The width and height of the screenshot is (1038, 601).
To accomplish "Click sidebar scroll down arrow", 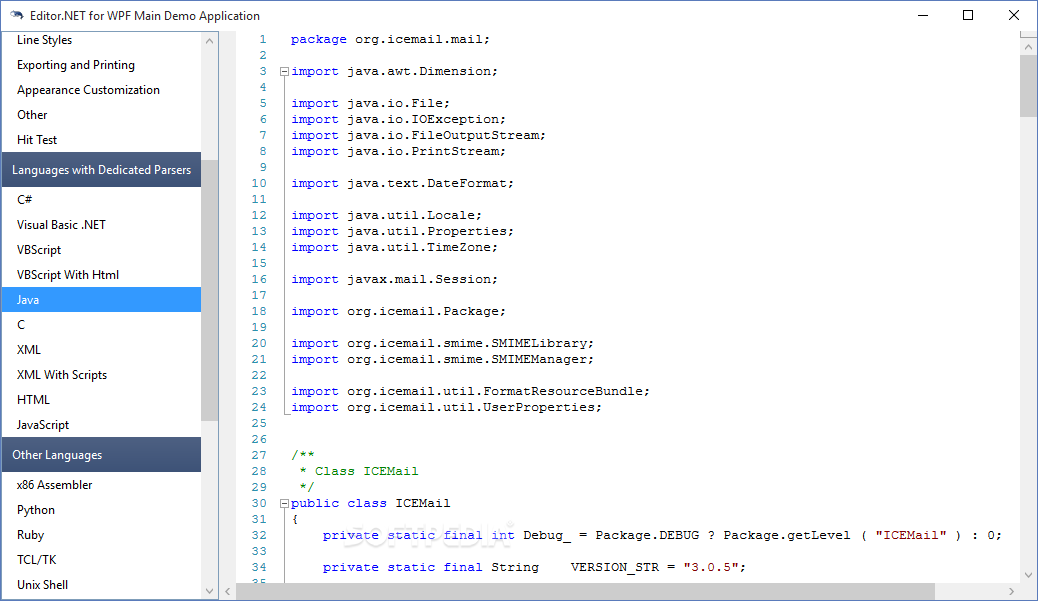I will (209, 590).
